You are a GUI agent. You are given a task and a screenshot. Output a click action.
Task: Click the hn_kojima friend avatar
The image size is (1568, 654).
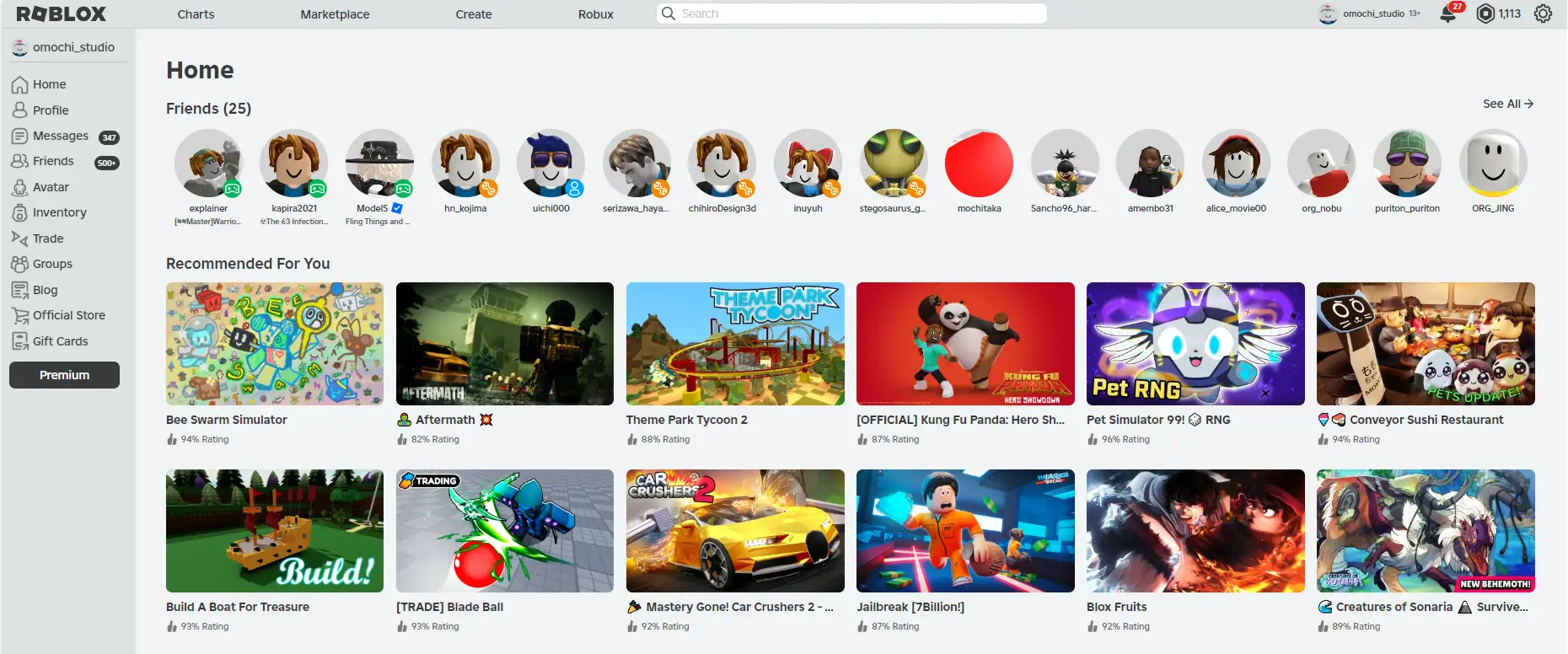[x=465, y=163]
